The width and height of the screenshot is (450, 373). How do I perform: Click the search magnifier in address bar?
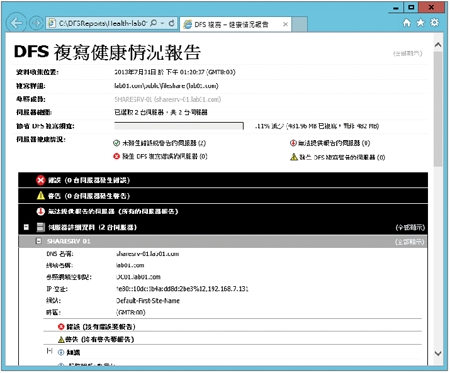point(153,23)
